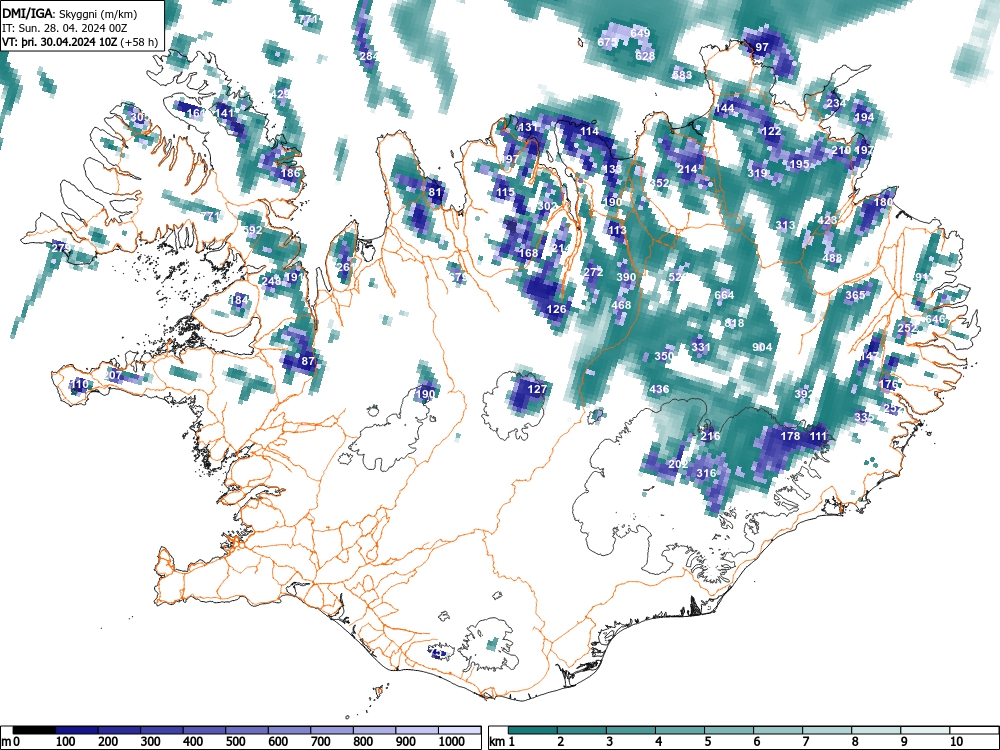
Task: Click the visibility value '272'
Action: point(593,272)
